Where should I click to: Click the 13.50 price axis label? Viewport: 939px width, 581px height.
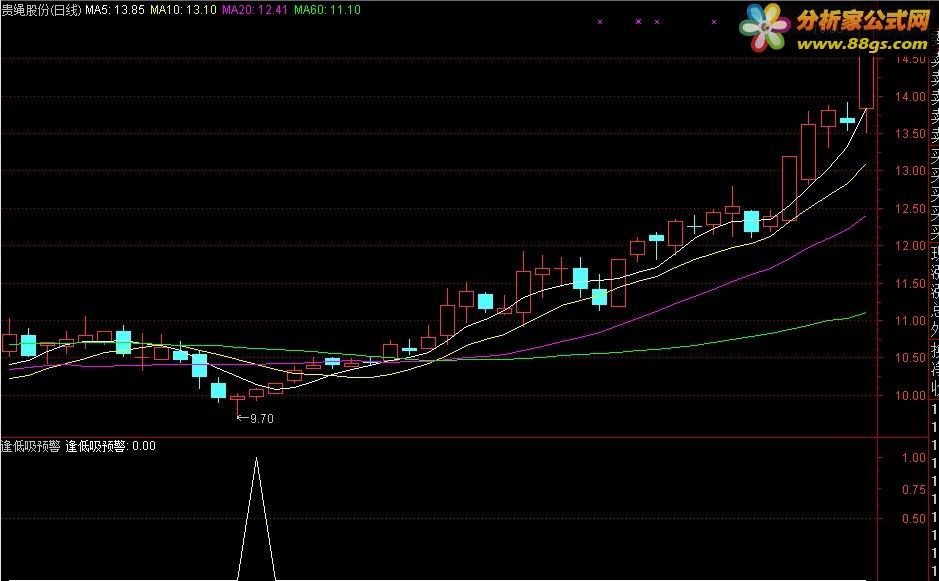[x=910, y=134]
